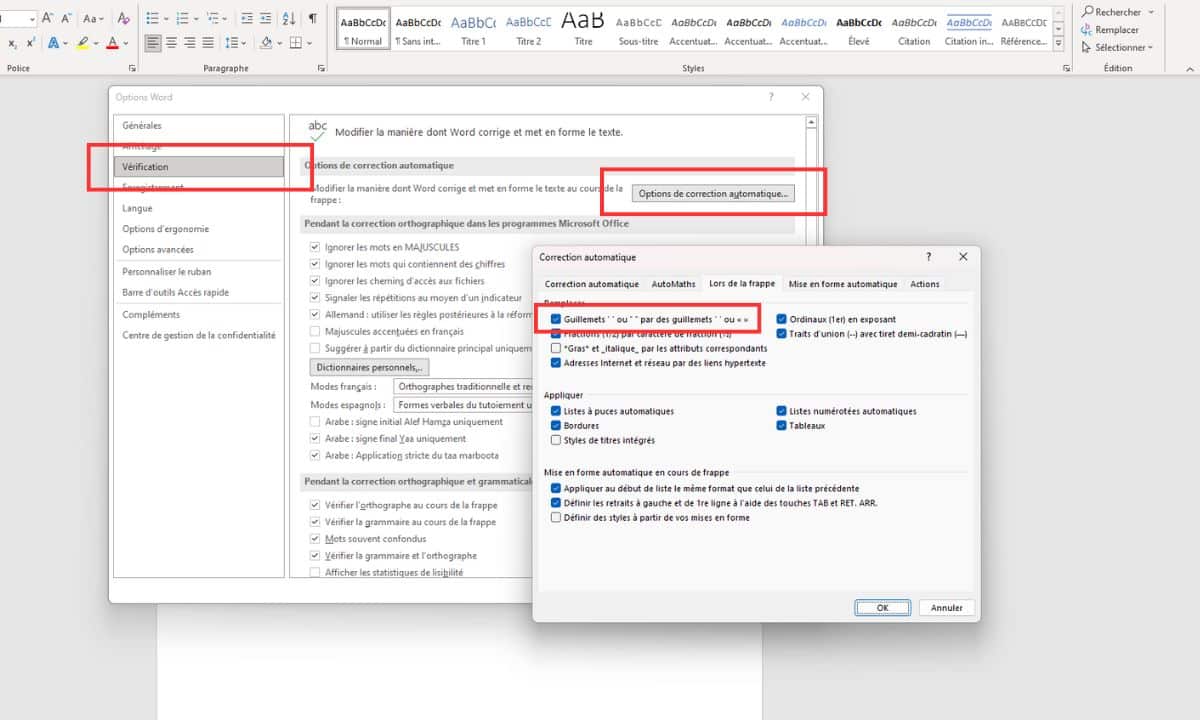Open Dictionnaires personnels button
The height and width of the screenshot is (720, 1200).
(370, 367)
